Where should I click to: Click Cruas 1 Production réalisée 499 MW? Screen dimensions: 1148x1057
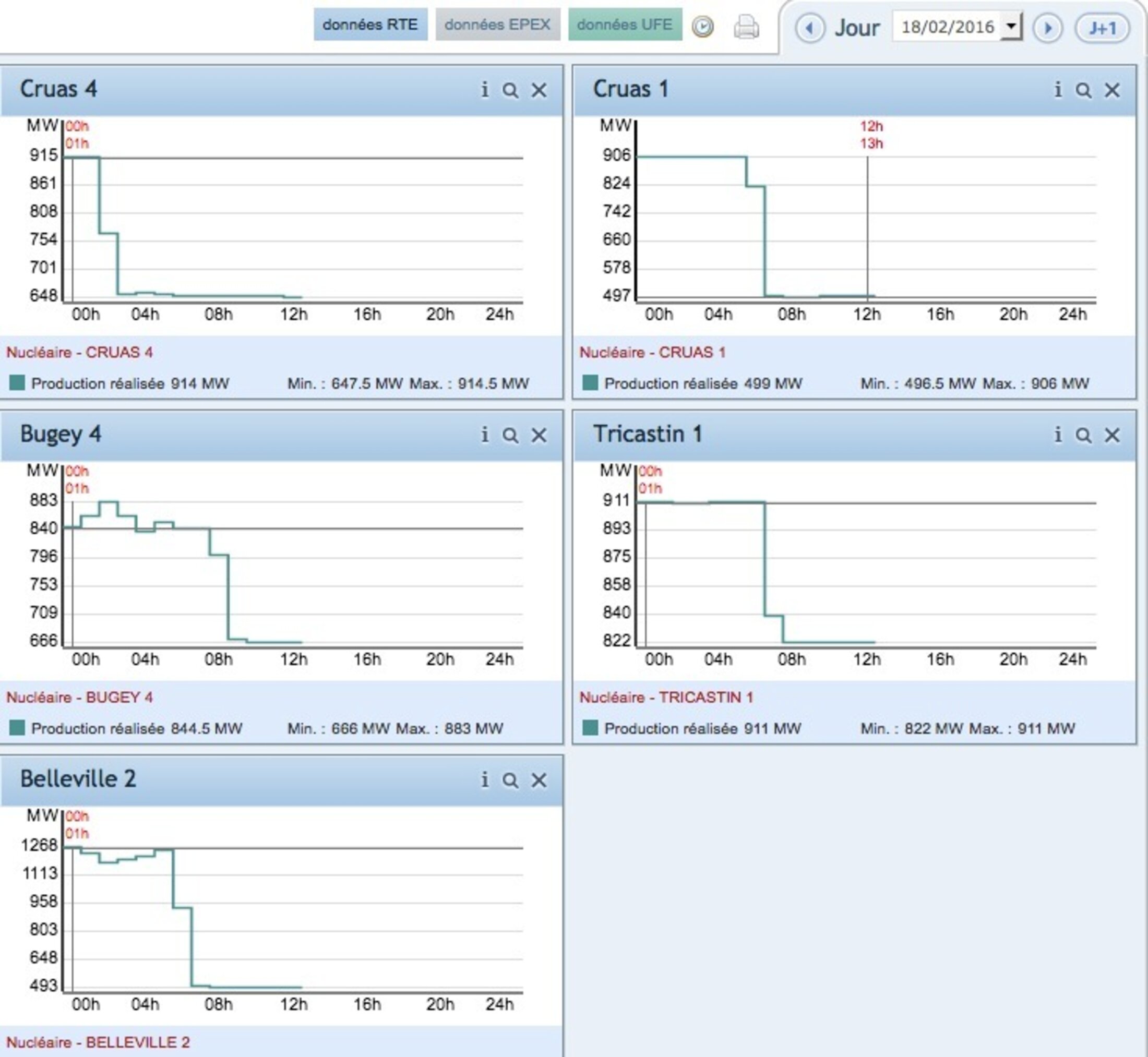point(703,383)
